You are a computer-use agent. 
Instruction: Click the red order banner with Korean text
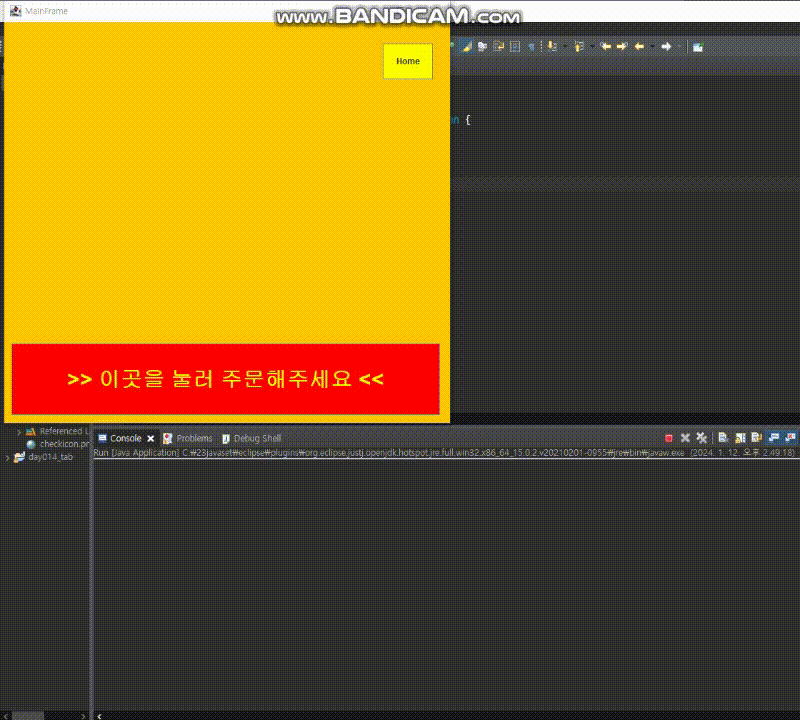pyautogui.click(x=226, y=379)
